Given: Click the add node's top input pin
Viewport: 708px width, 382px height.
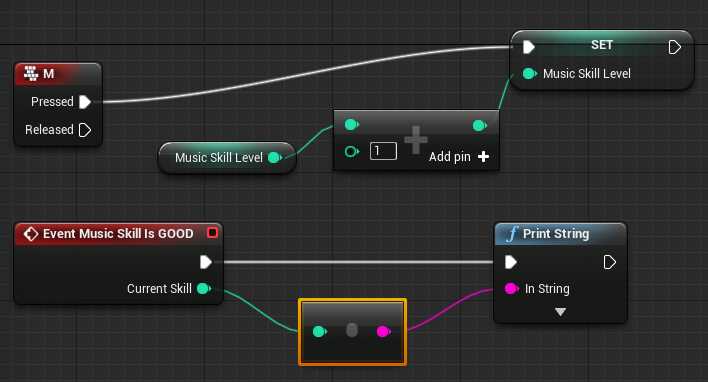Looking at the screenshot, I should pos(351,124).
